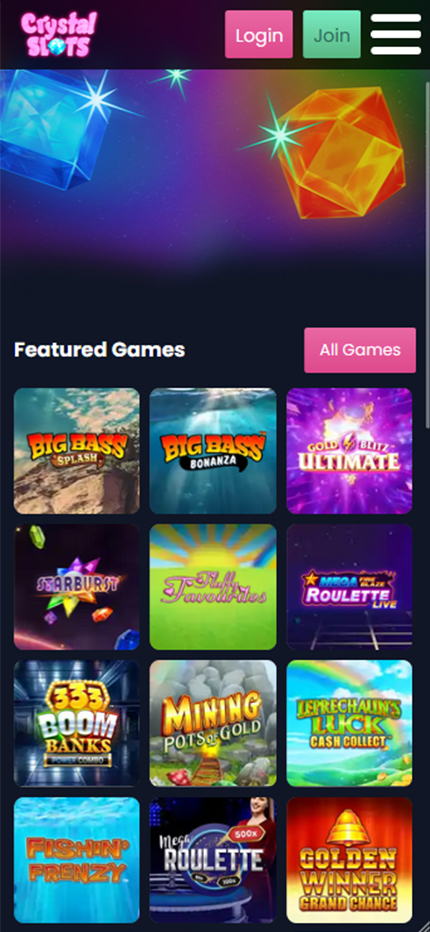Play the Starburst slot game

click(x=77, y=587)
